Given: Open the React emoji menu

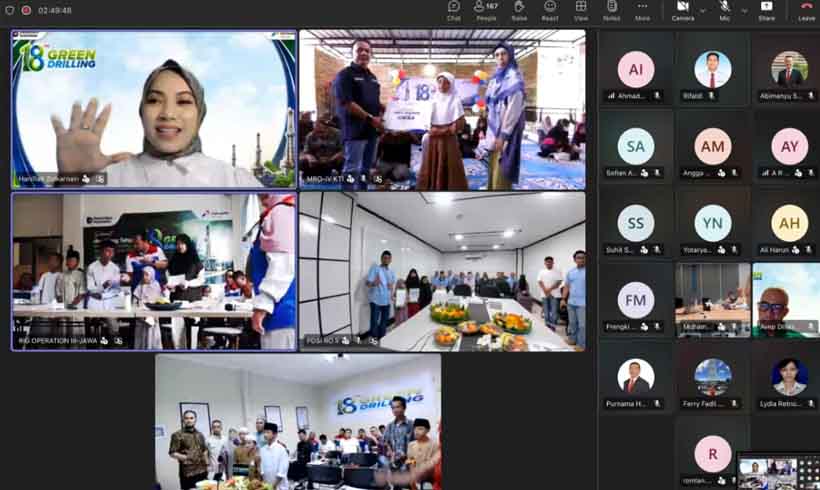Looking at the screenshot, I should click(550, 10).
